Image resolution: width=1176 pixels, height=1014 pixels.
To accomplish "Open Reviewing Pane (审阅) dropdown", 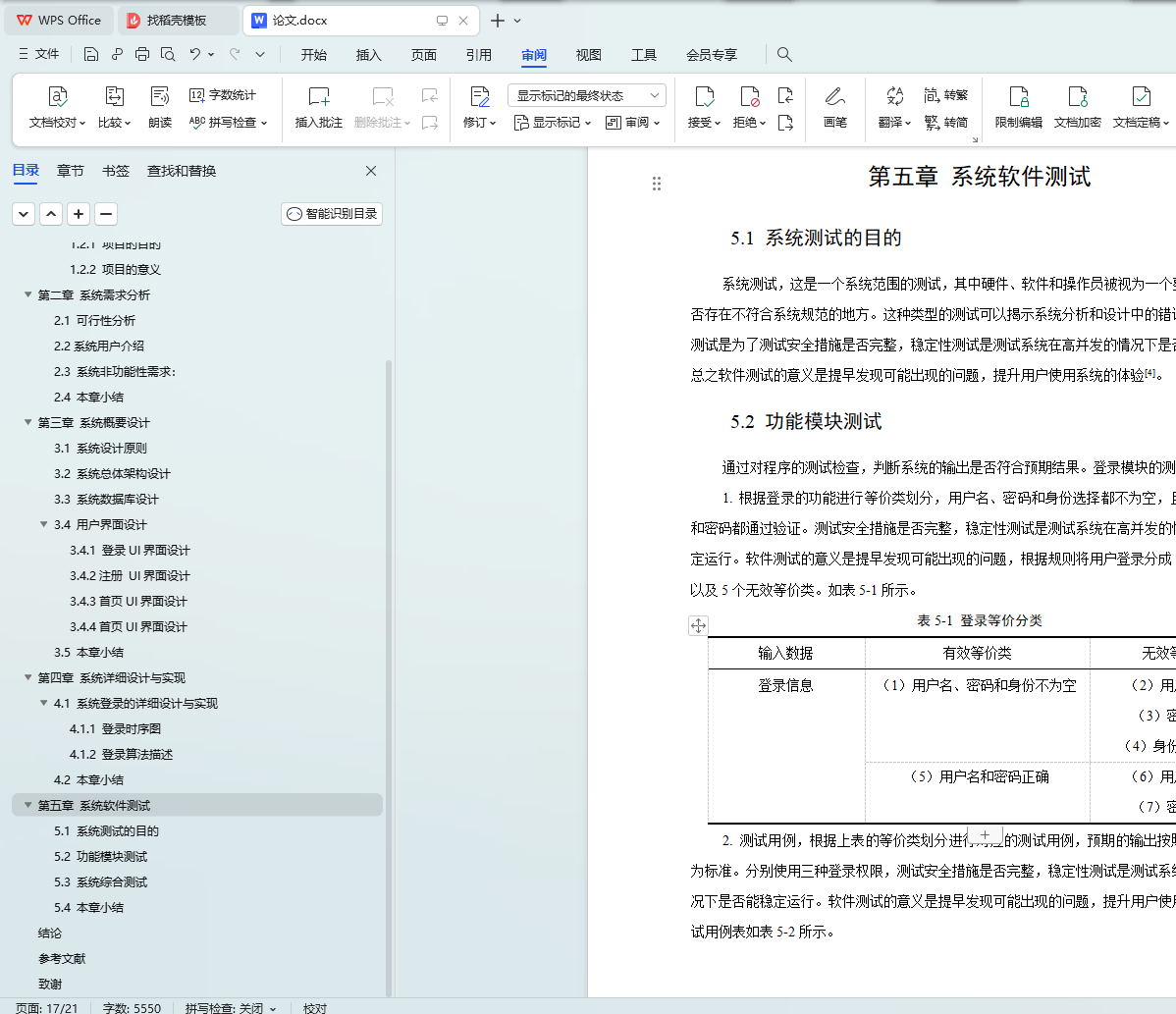I will (x=632, y=123).
